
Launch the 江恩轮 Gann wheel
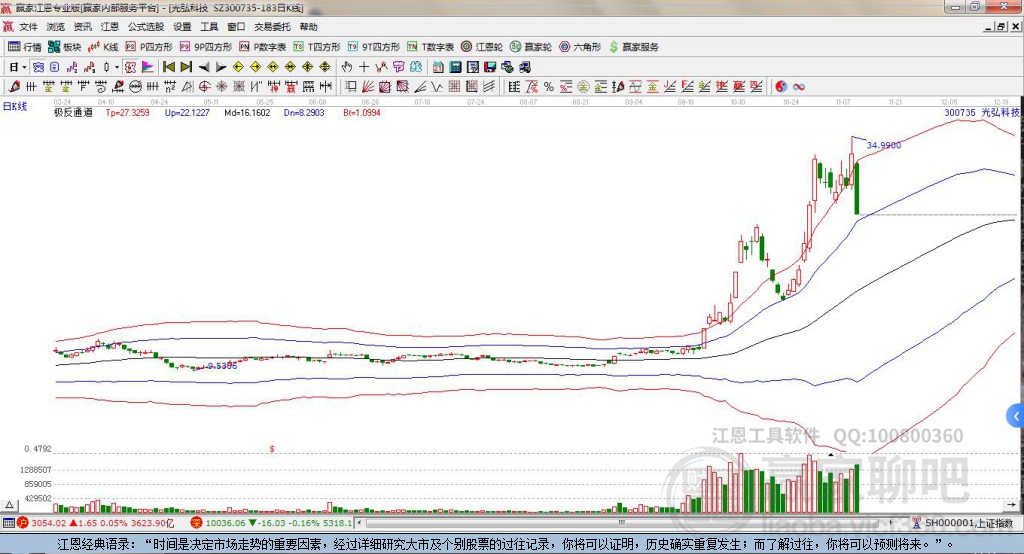(x=482, y=47)
